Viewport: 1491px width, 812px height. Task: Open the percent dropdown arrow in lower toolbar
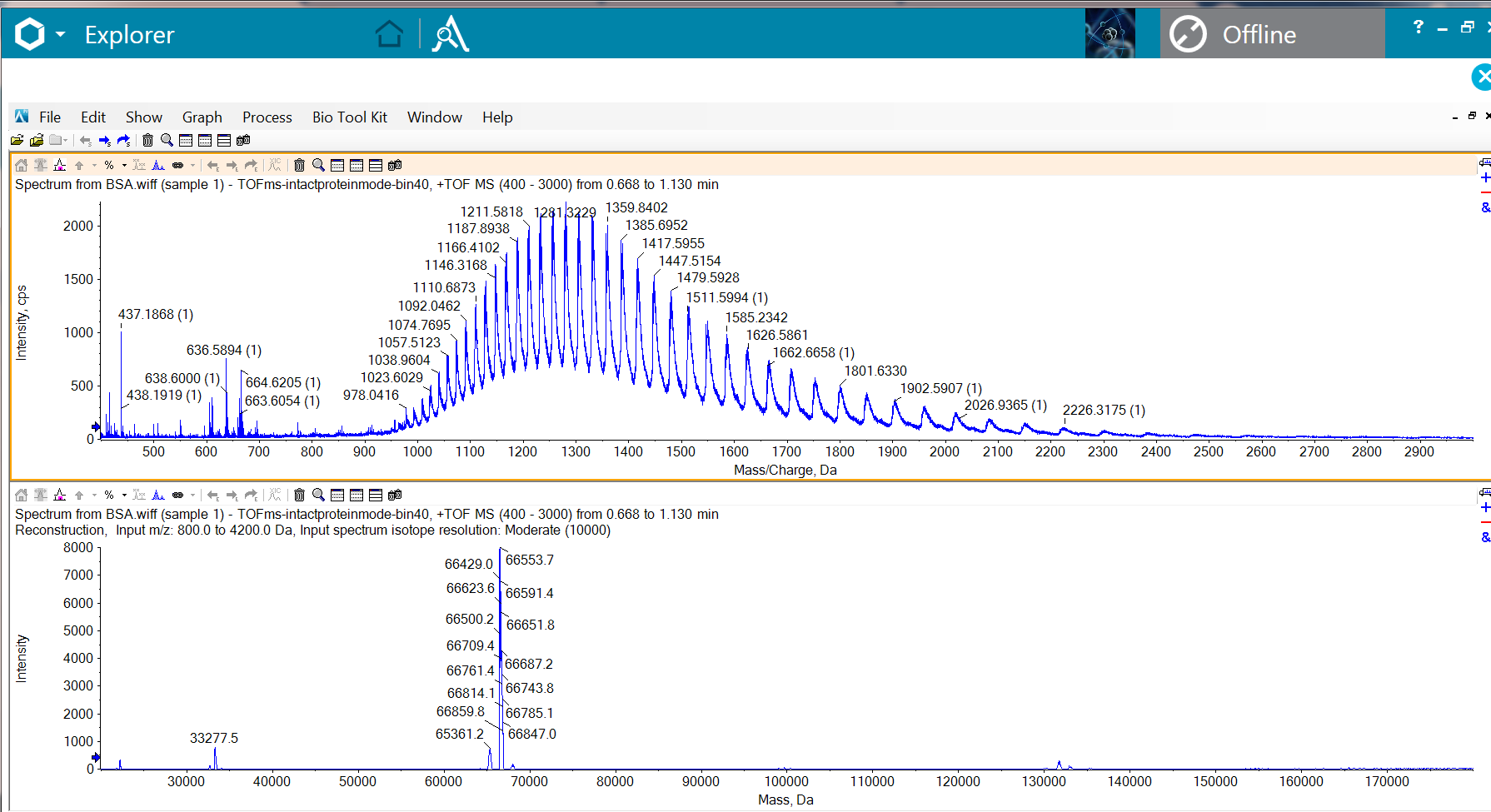pyautogui.click(x=124, y=496)
